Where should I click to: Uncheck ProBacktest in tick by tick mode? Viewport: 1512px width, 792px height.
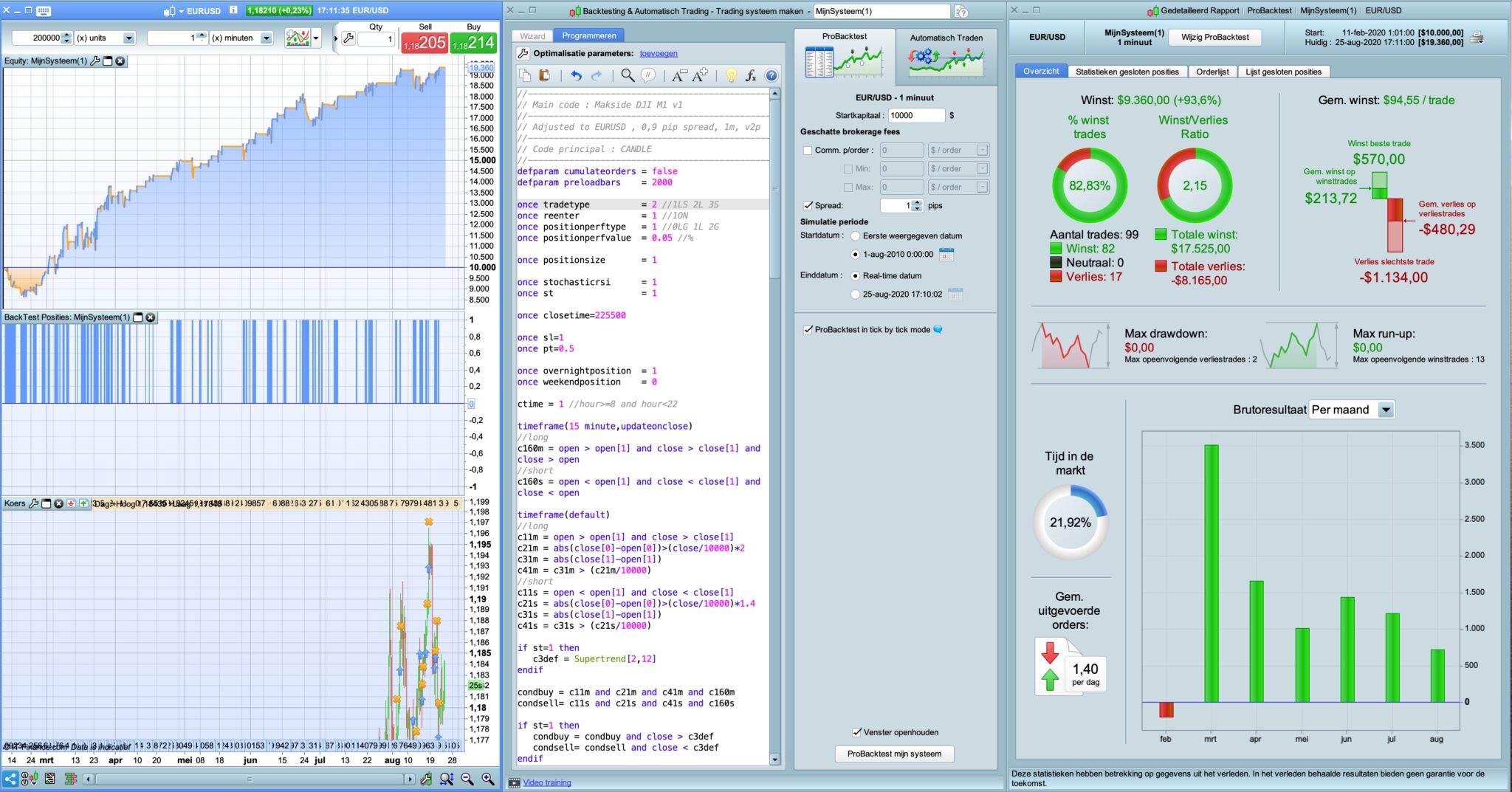point(808,330)
